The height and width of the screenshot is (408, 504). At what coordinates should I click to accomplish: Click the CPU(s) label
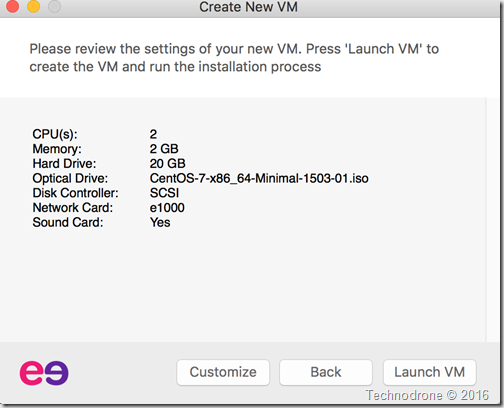point(55,134)
